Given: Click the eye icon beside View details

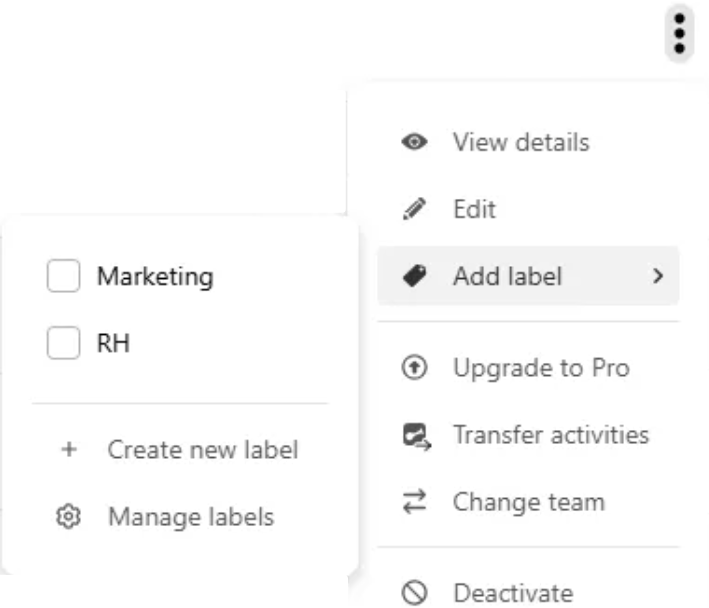Looking at the screenshot, I should [x=414, y=143].
